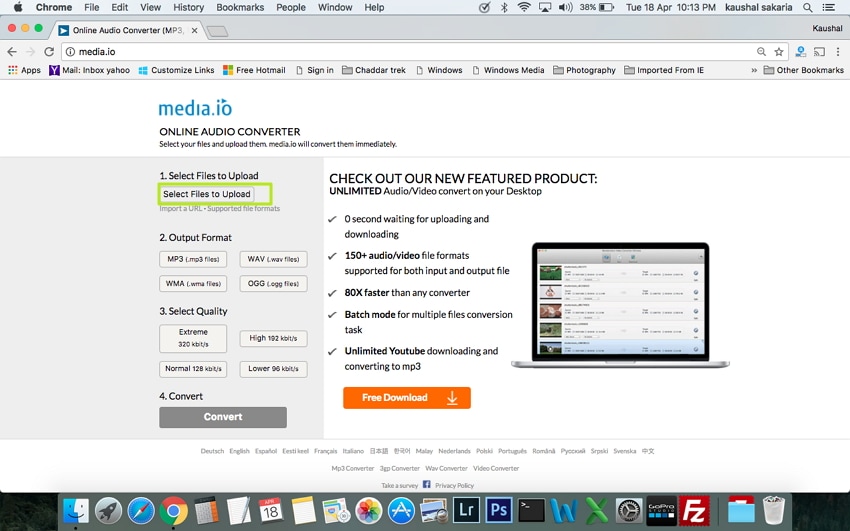Viewport: 850px width, 531px height.
Task: Open the Bookmarks menu in the menu bar
Action: [x=240, y=8]
